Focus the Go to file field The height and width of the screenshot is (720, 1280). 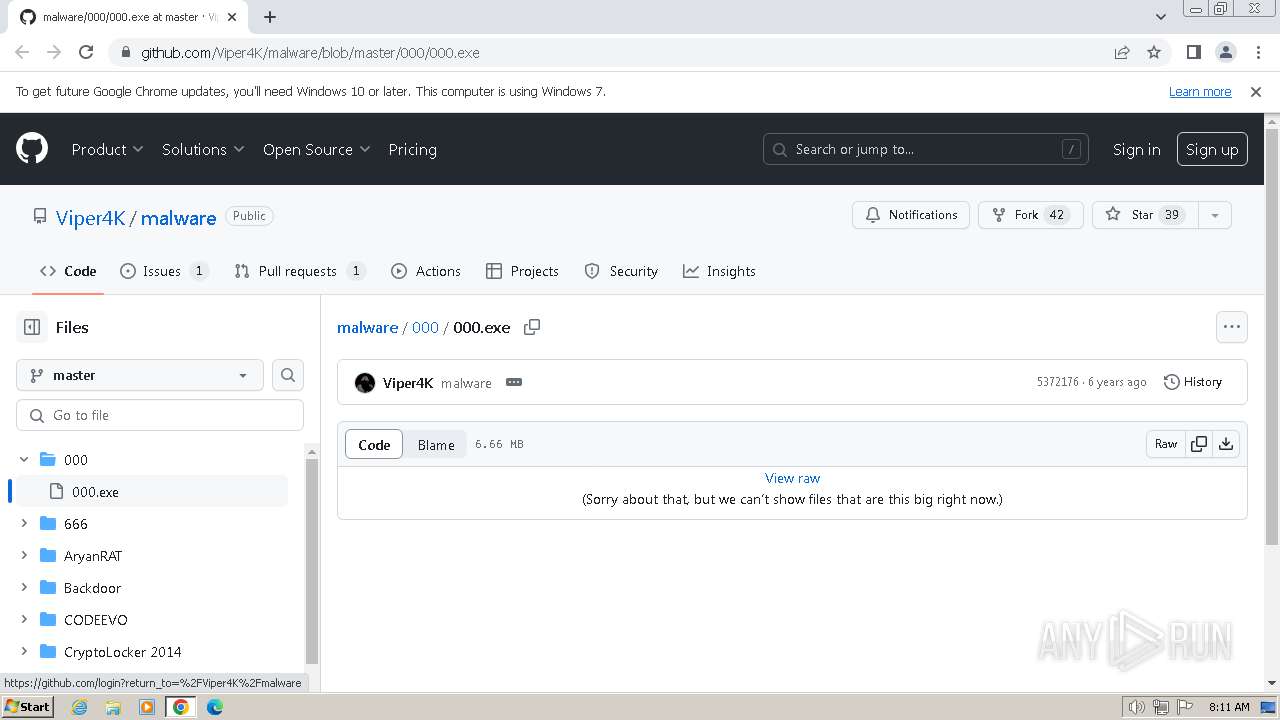click(x=160, y=415)
